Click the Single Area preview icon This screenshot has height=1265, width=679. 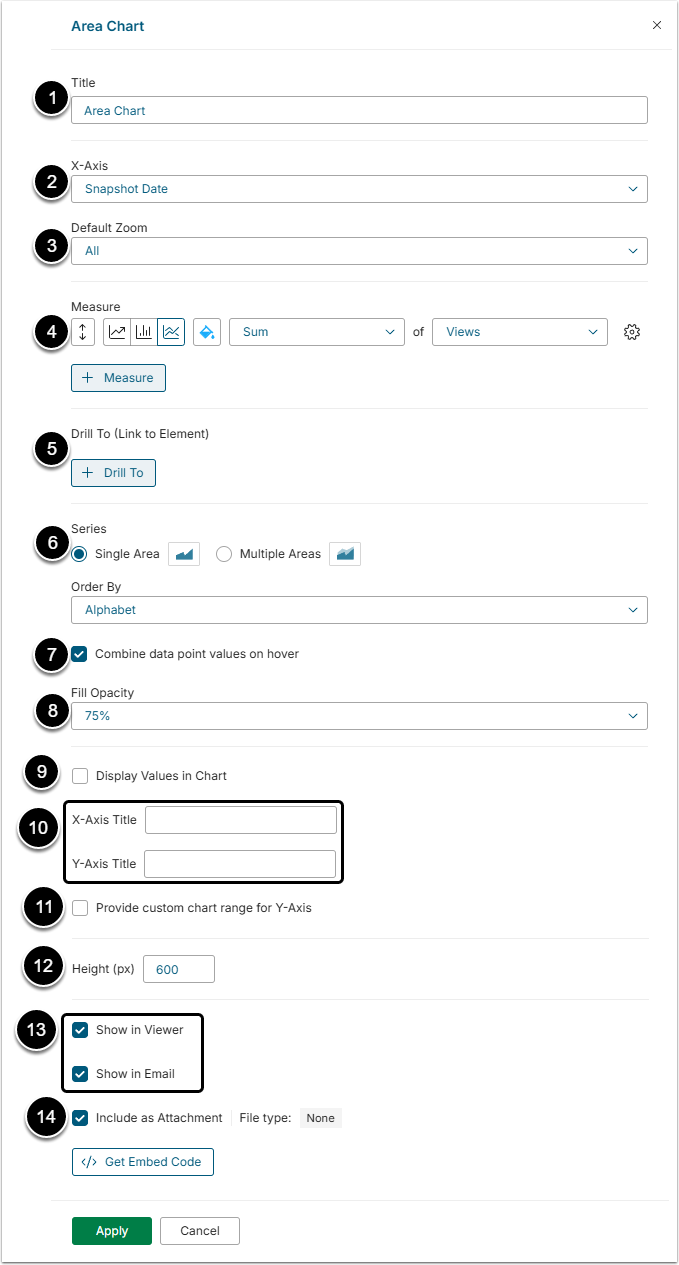click(184, 554)
